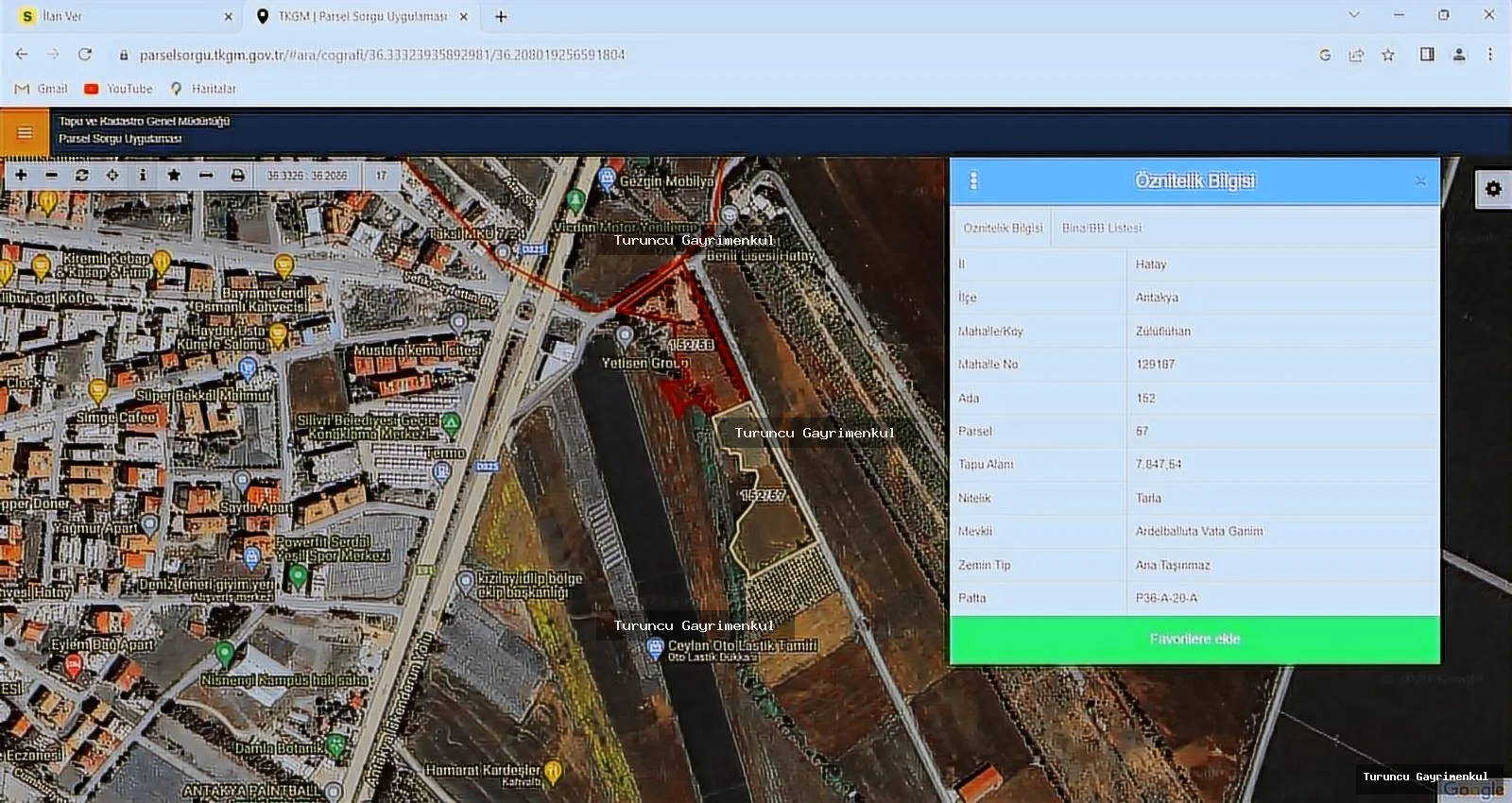Bookmark this page with star
1512x803 pixels.
pos(1388,55)
